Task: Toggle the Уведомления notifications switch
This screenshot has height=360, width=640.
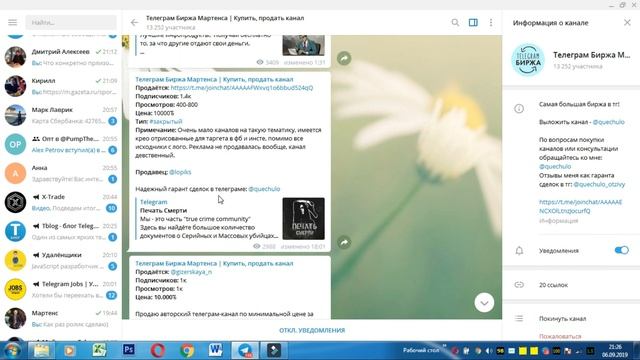Action: coord(622,250)
